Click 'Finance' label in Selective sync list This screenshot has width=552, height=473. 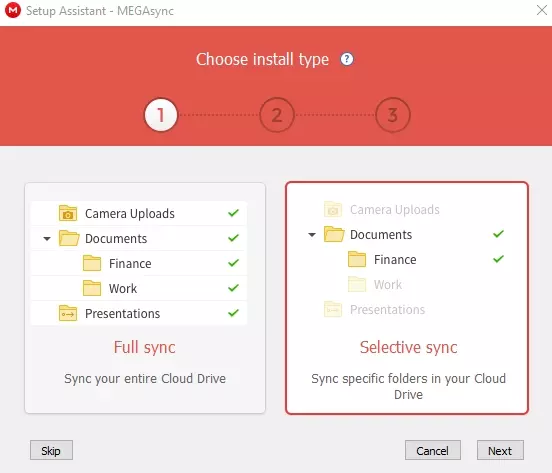click(x=395, y=260)
